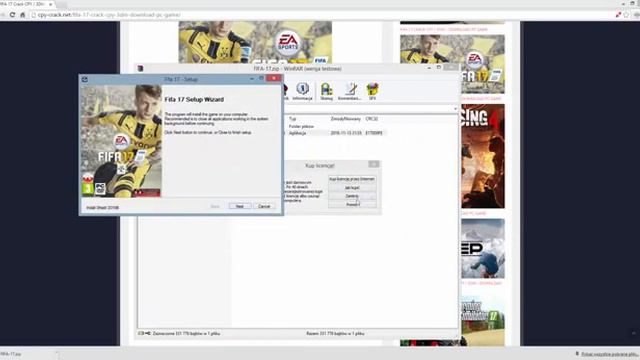Click the WinRAR app icon in title bar
Viewport: 640px width, 360px height.
[140, 68]
